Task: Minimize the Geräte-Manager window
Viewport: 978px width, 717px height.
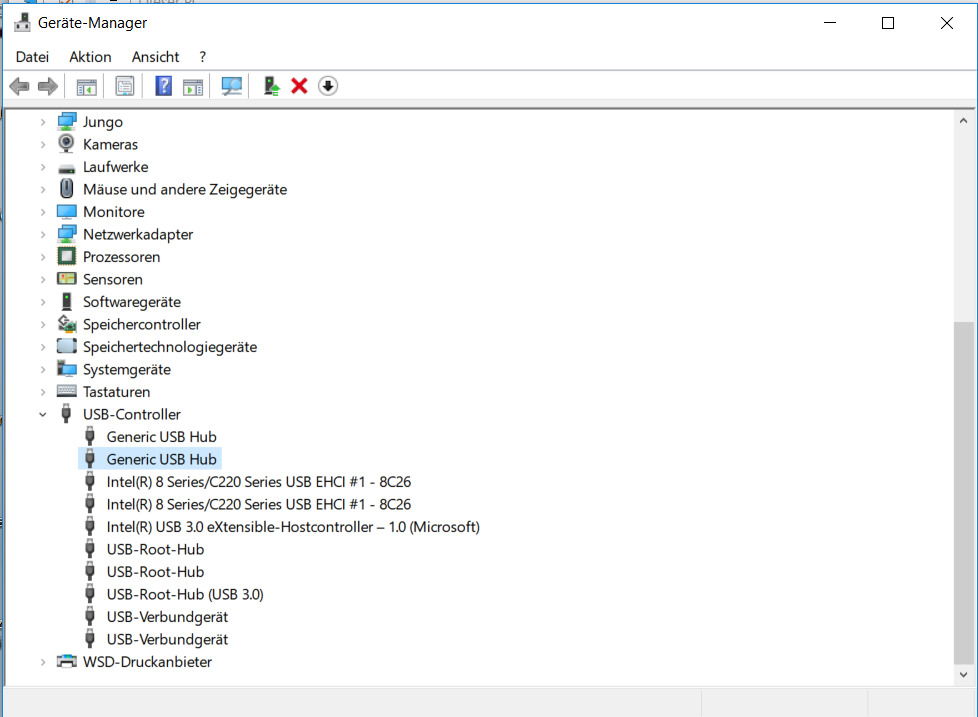Action: point(830,23)
